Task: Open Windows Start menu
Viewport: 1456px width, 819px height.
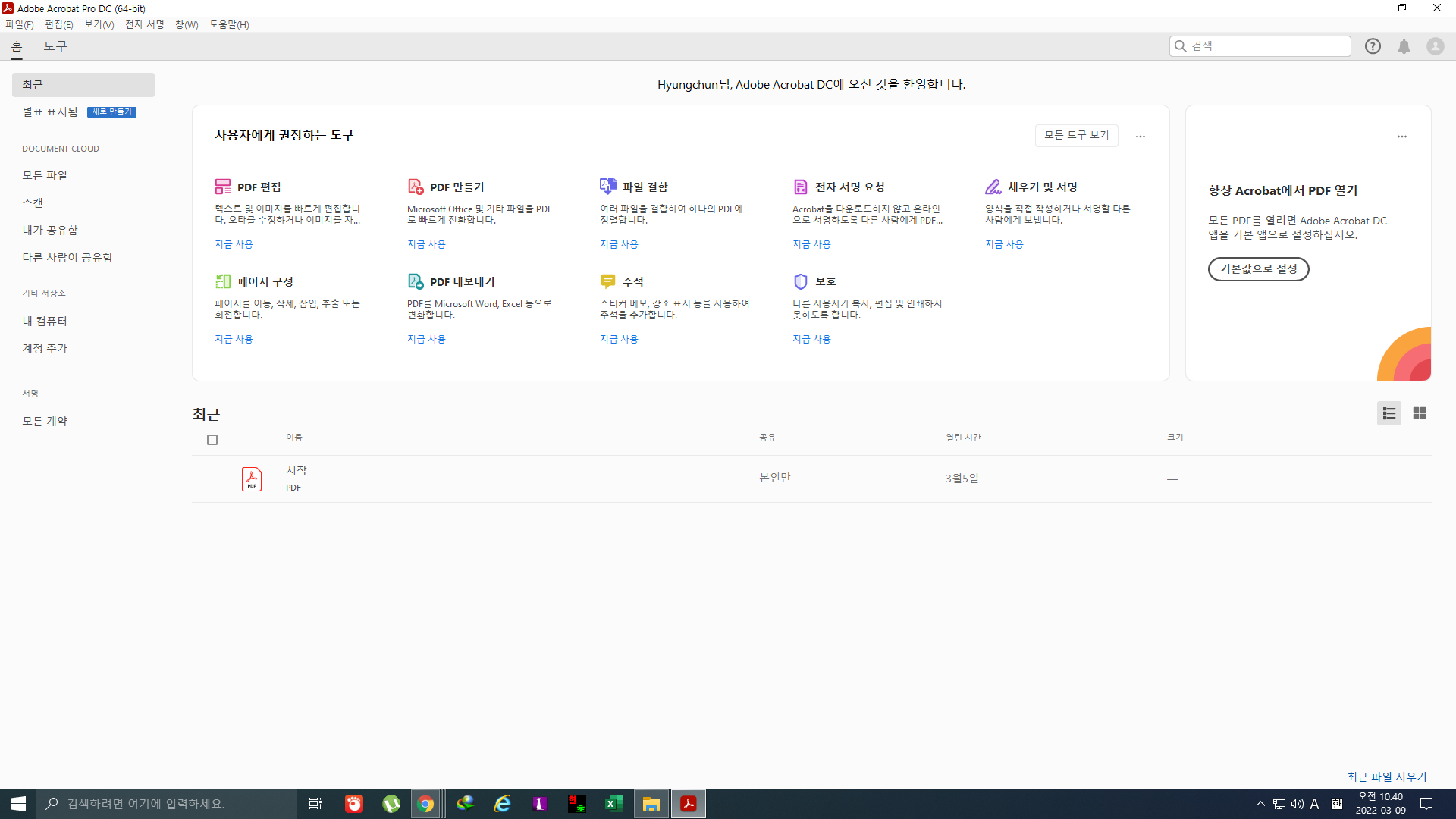Action: pyautogui.click(x=18, y=804)
